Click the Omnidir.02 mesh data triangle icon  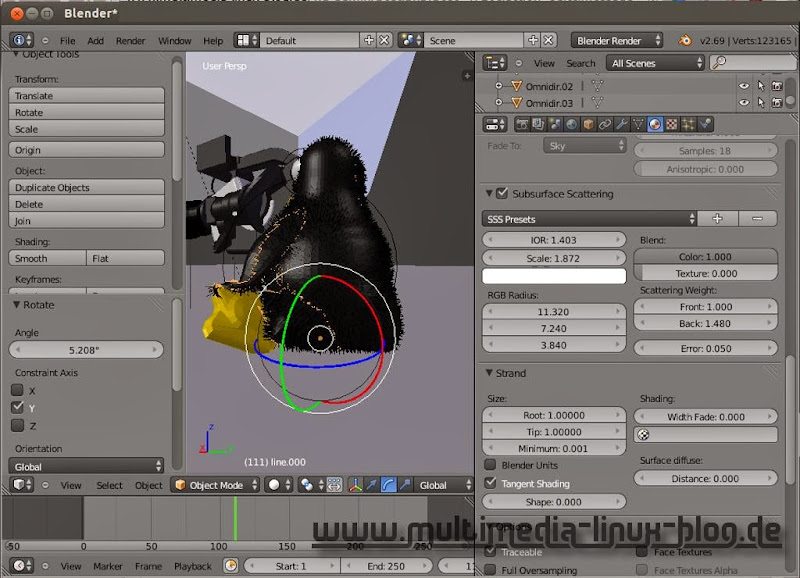click(x=597, y=86)
